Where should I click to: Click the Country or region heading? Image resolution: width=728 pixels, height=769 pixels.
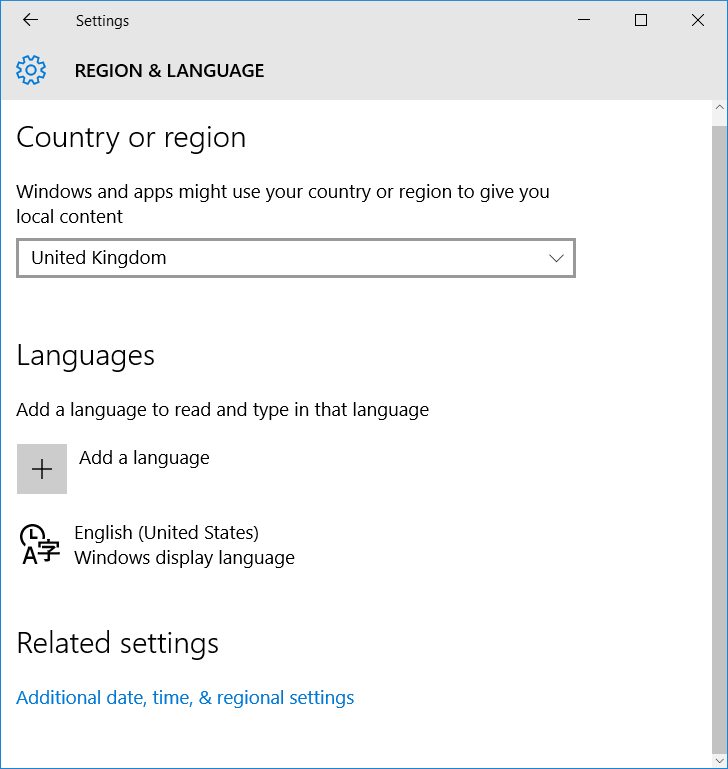(x=131, y=138)
